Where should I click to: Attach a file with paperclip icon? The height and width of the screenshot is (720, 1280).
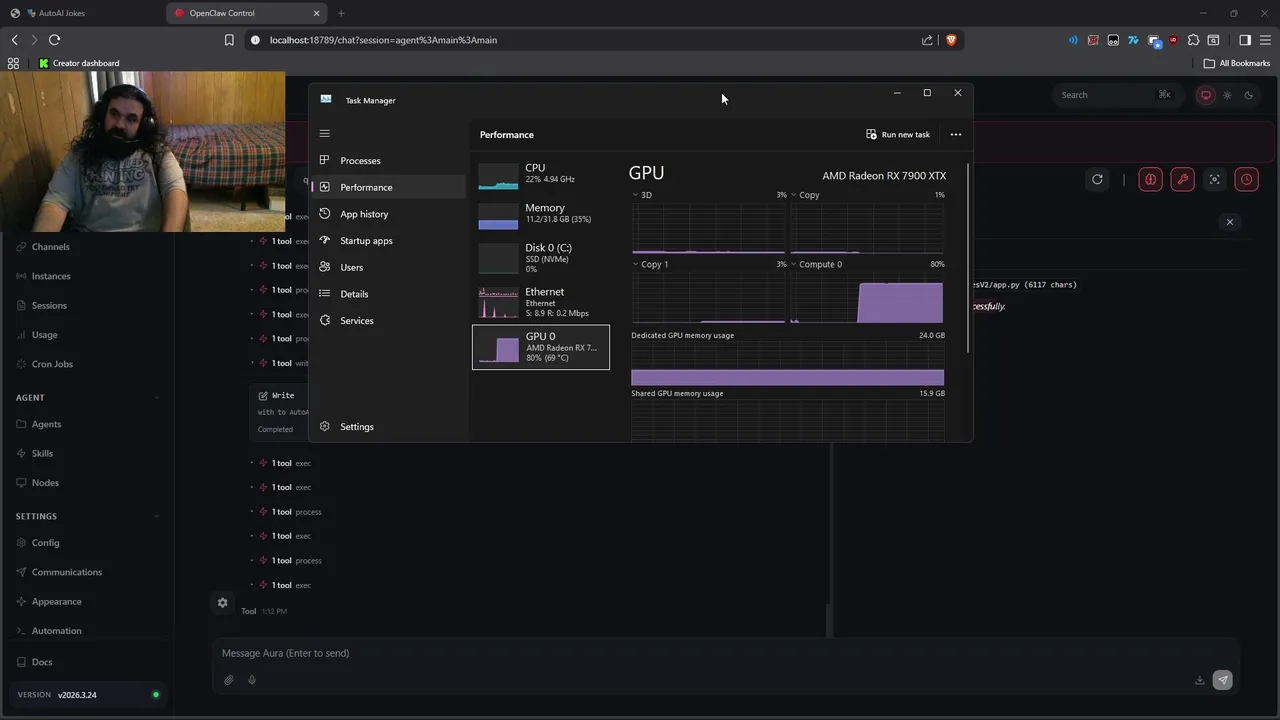229,680
